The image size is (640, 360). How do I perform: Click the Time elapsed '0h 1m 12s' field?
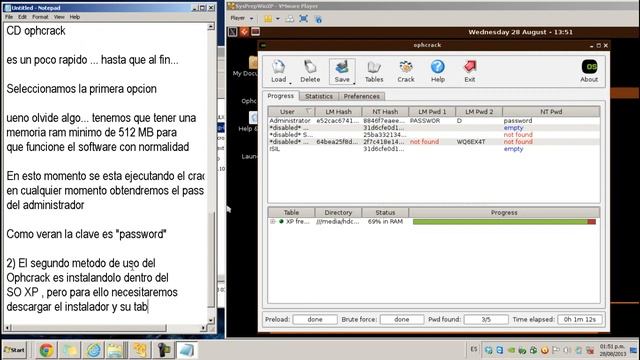pyautogui.click(x=580, y=320)
